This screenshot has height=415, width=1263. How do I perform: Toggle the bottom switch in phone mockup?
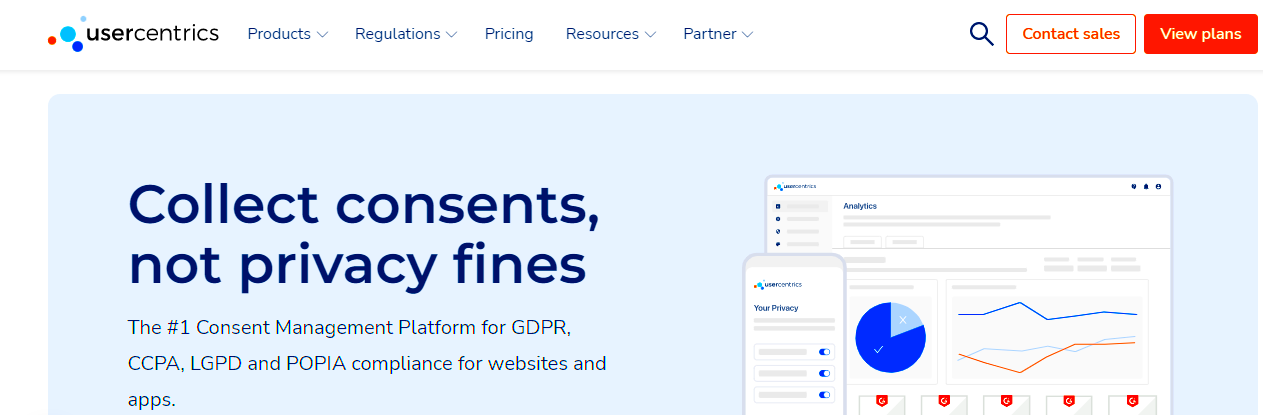pos(825,395)
